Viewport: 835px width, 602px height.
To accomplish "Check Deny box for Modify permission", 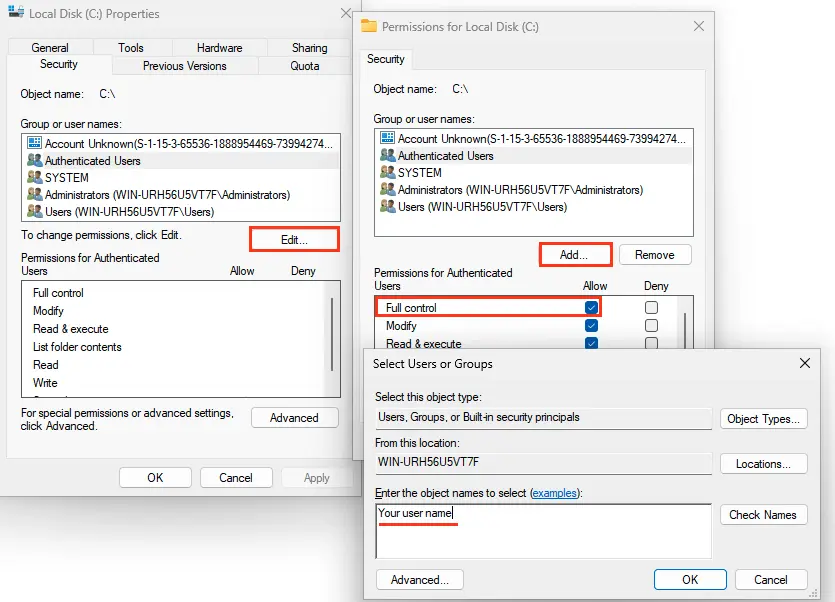I will pos(652,326).
